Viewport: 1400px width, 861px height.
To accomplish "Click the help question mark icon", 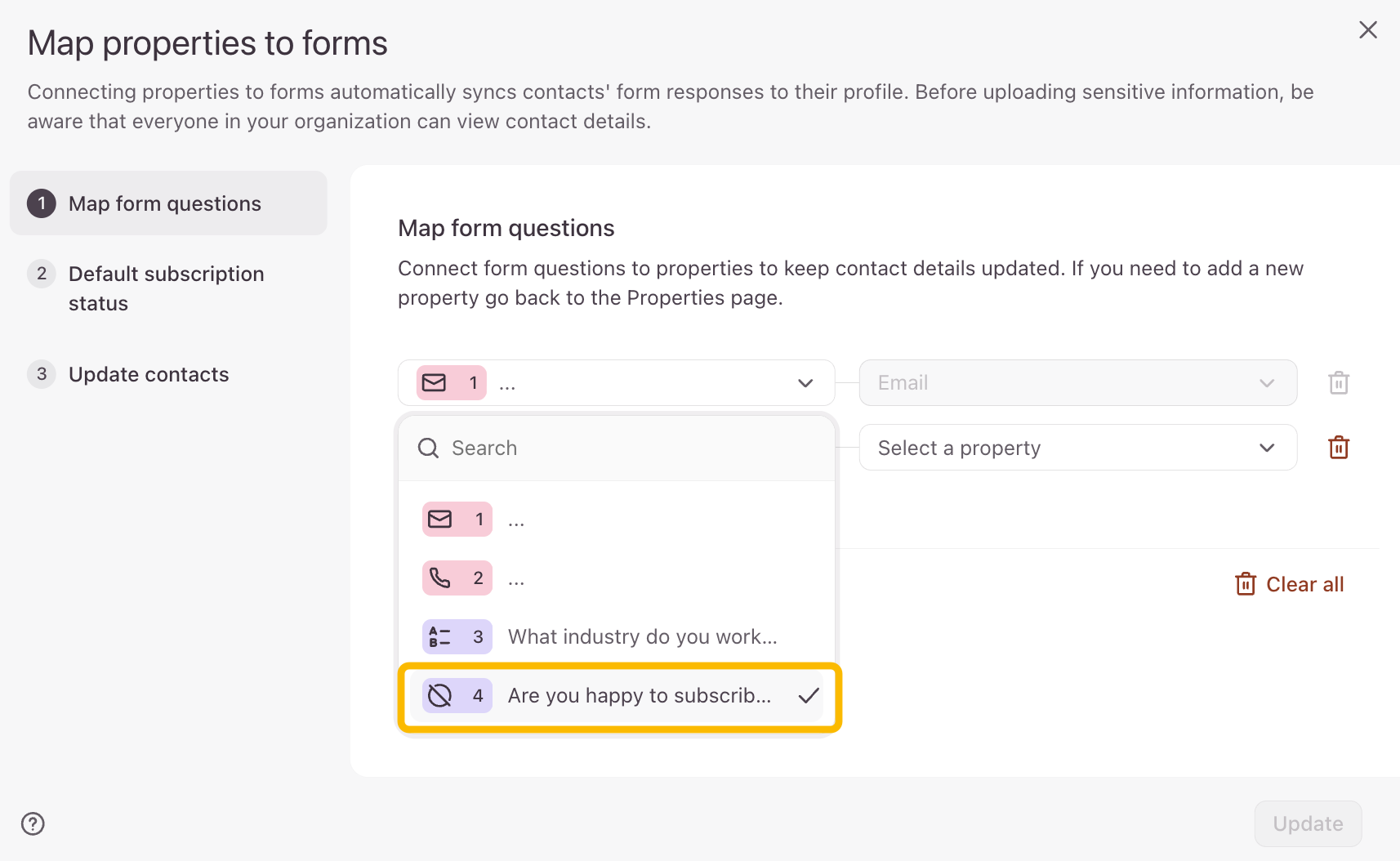I will click(33, 823).
